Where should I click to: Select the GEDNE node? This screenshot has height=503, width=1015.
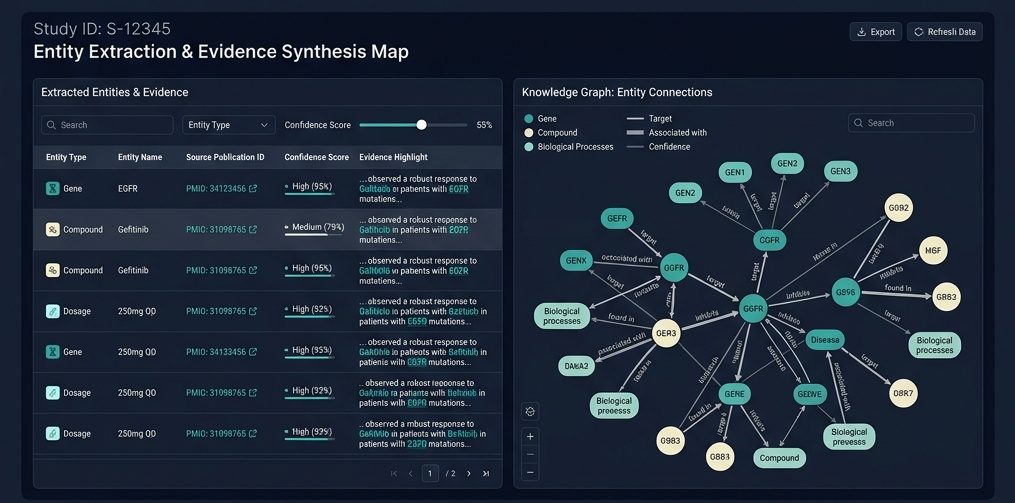pos(810,394)
